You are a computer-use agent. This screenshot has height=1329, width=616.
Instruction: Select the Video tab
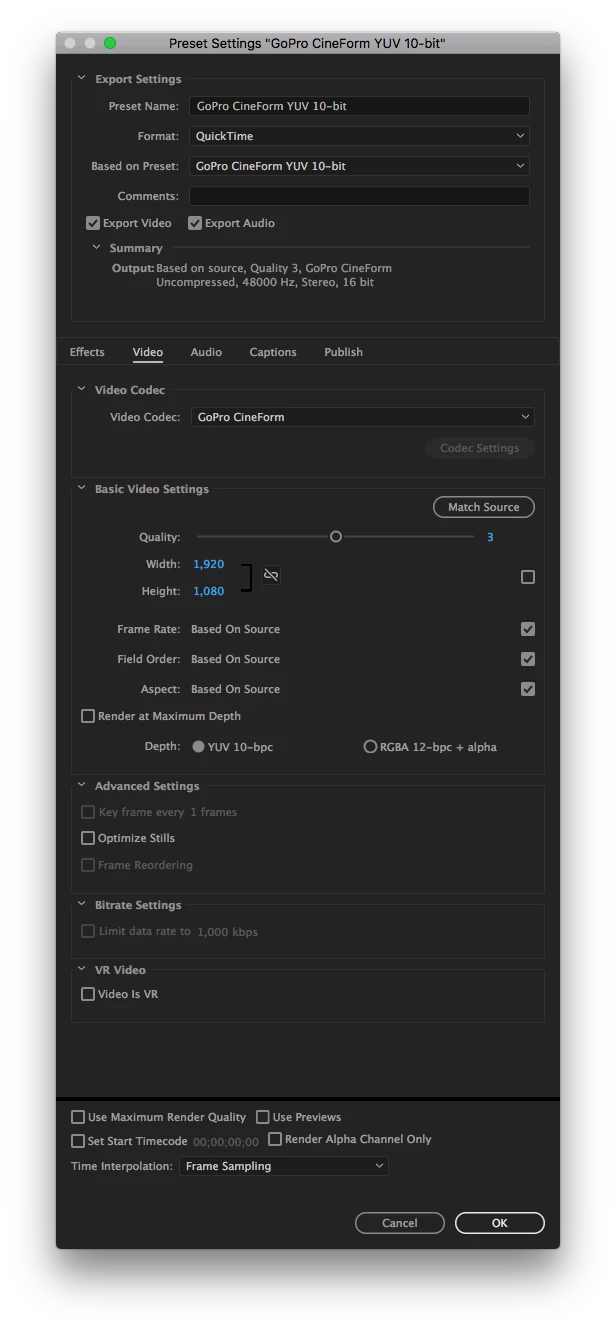(148, 352)
